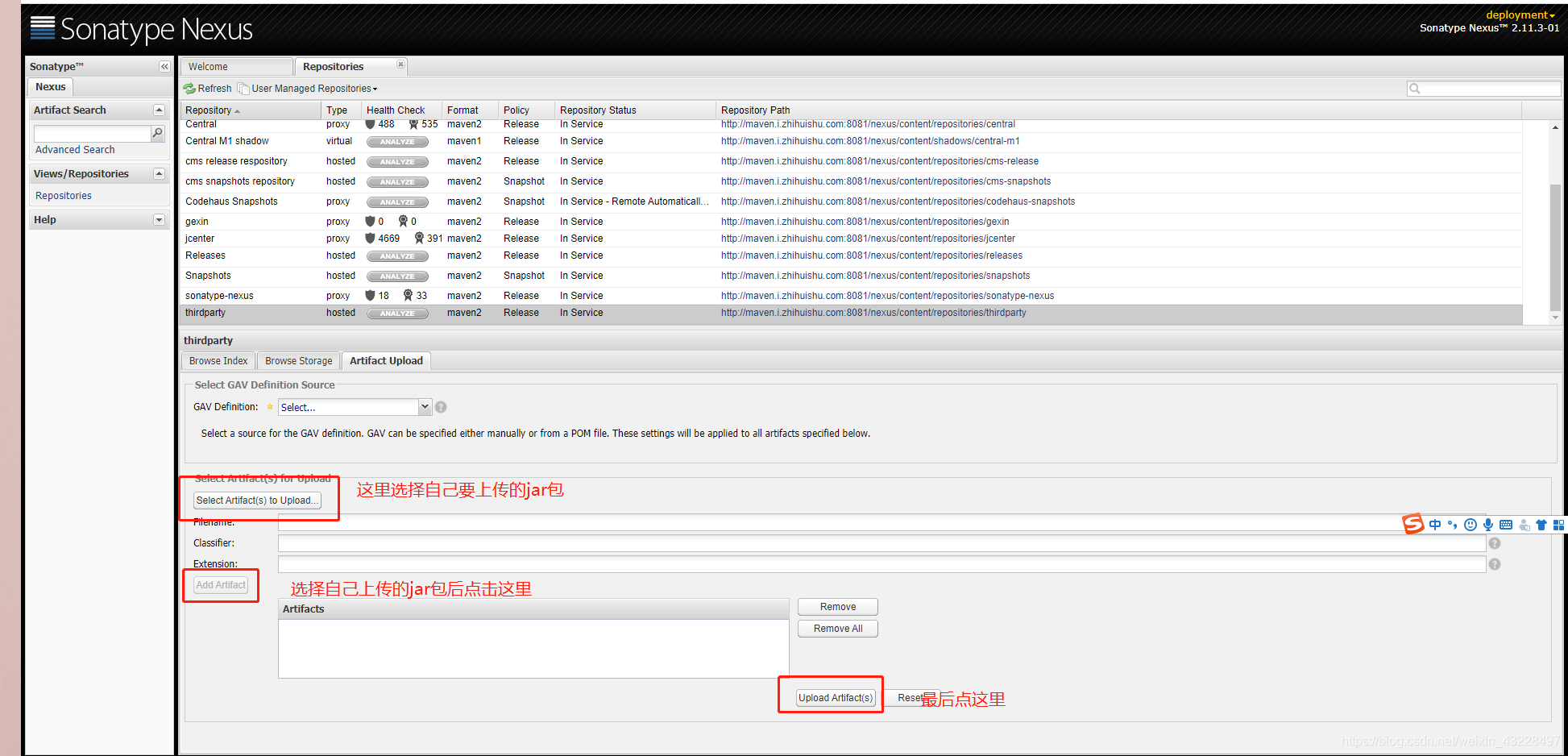
Task: Sort by the Policy column header
Action: pyautogui.click(x=527, y=110)
